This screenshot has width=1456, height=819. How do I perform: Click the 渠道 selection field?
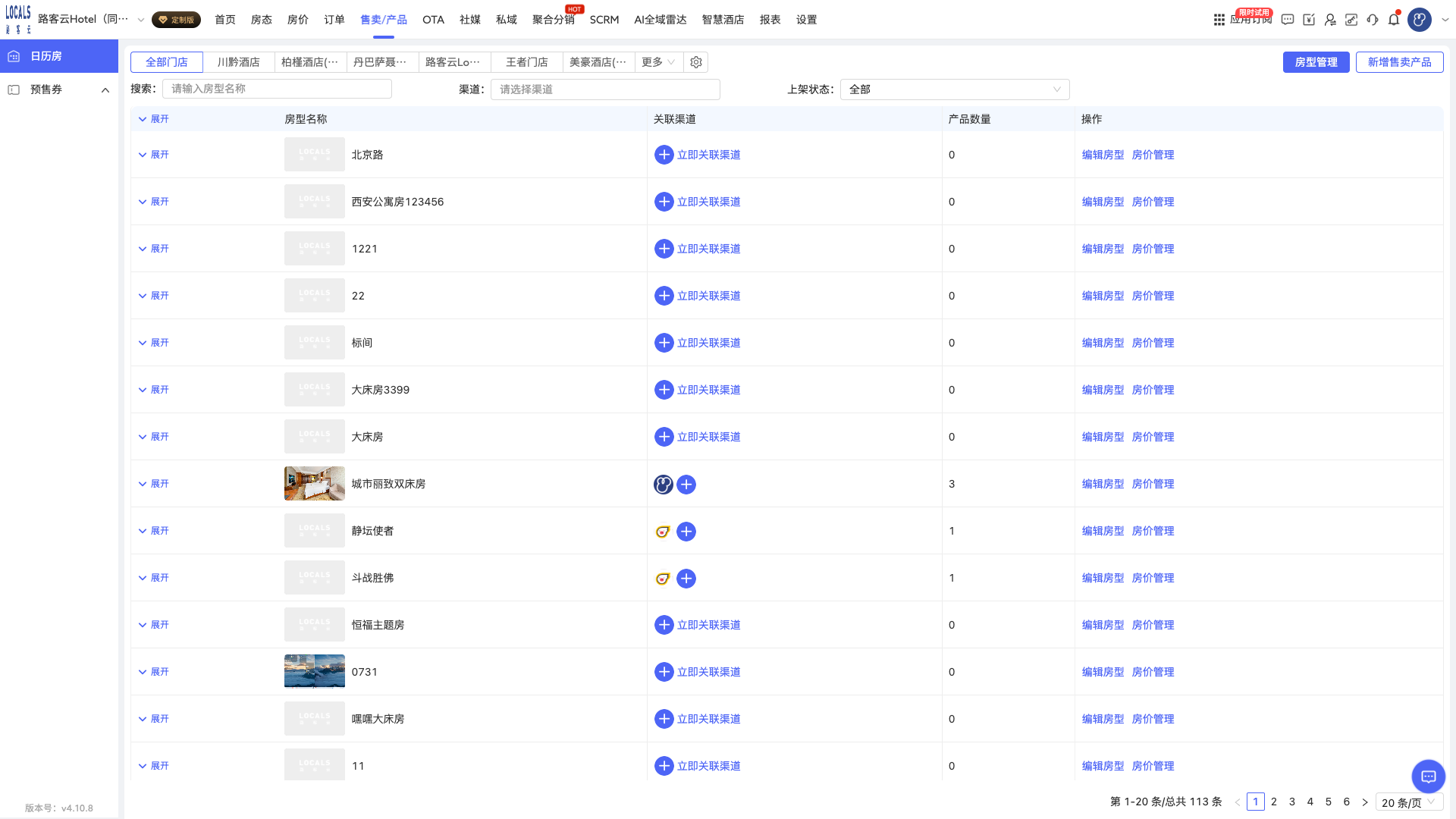(605, 89)
